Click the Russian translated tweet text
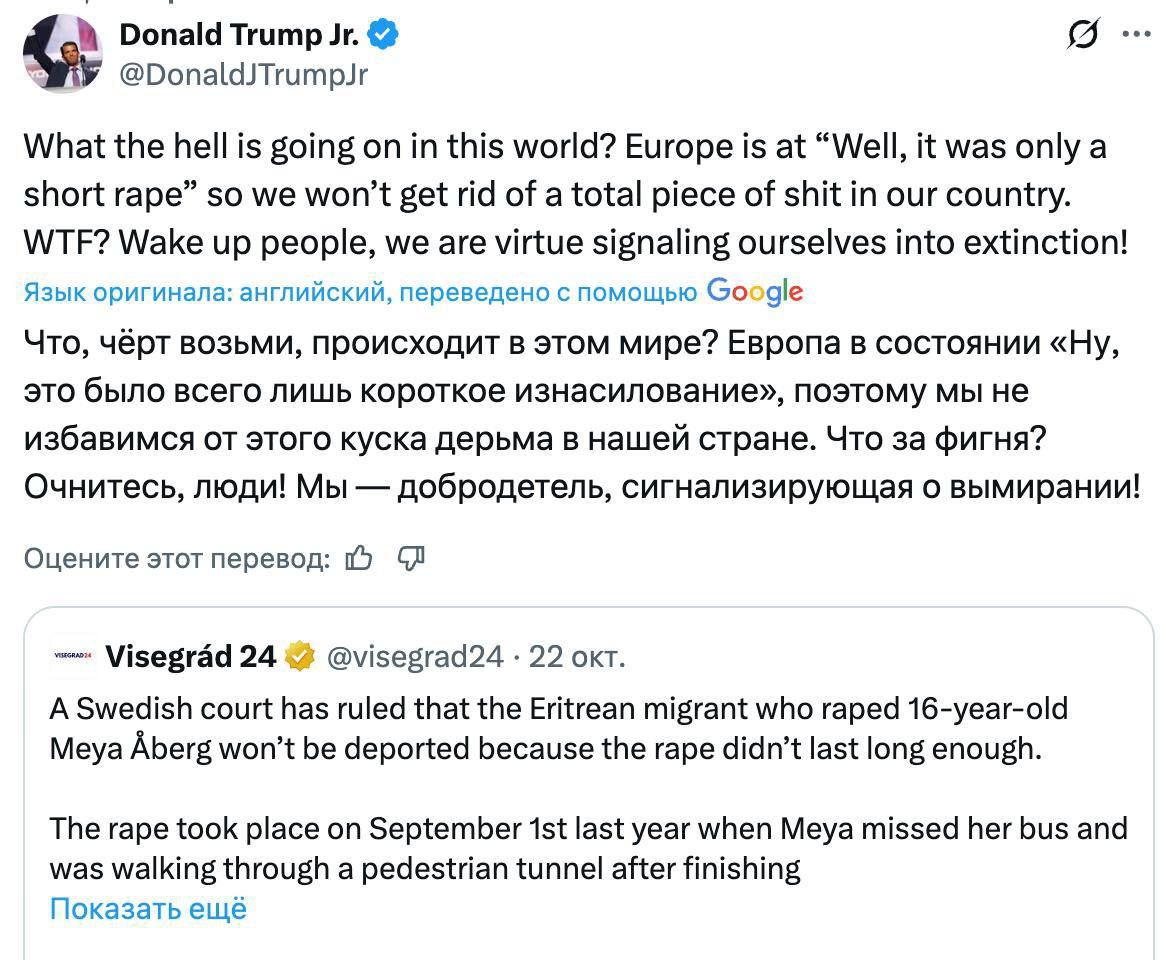Screen dimensions: 1166x960 [x=580, y=415]
